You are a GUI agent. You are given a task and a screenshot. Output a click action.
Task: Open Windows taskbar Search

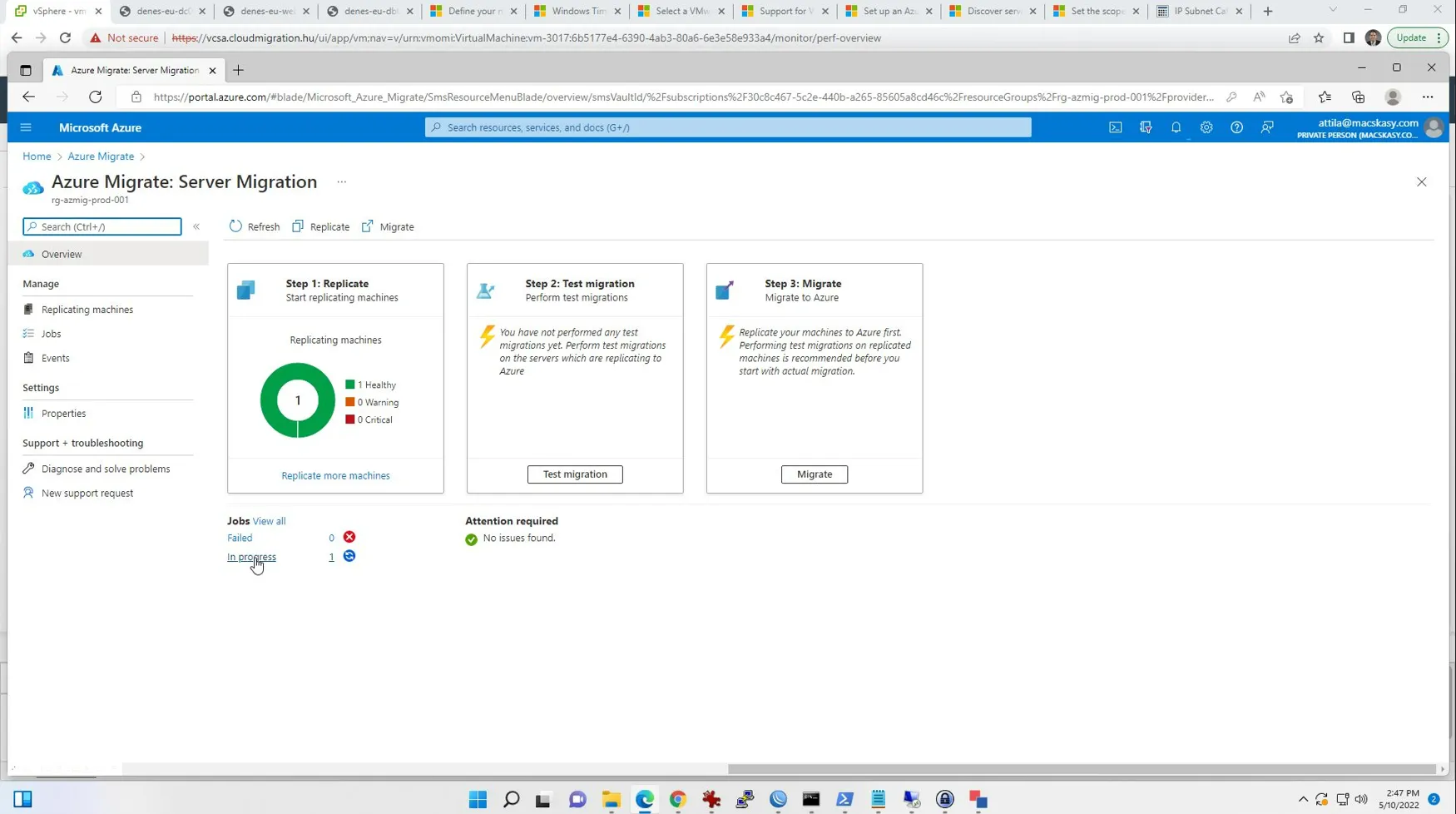(x=512, y=800)
